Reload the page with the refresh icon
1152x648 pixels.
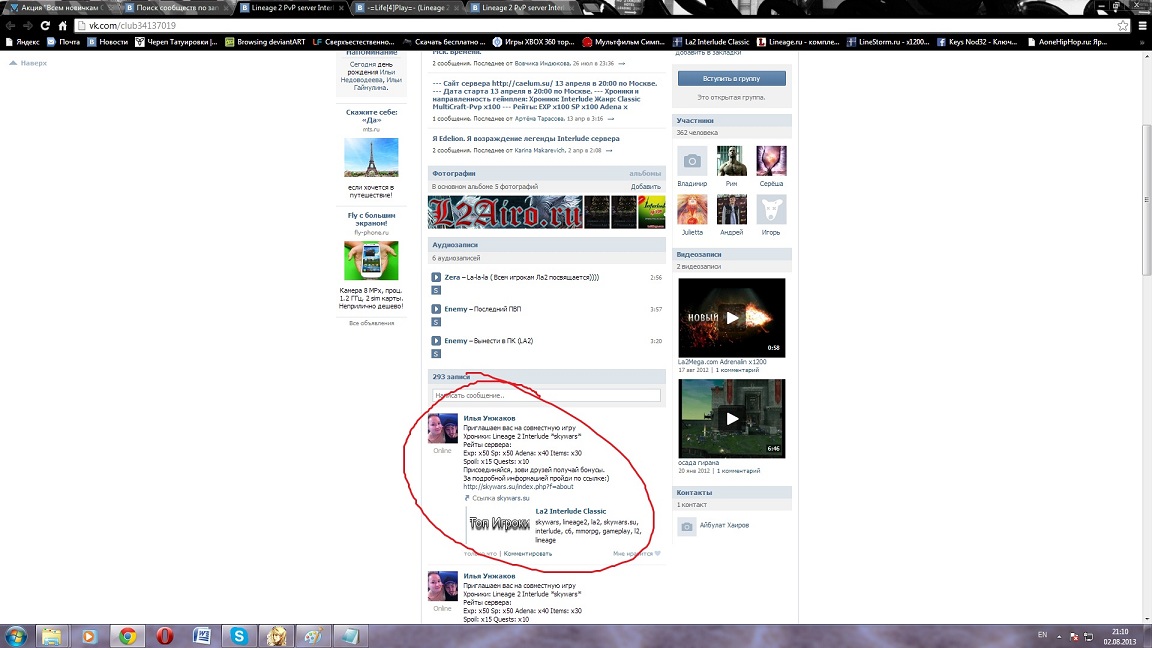point(45,25)
